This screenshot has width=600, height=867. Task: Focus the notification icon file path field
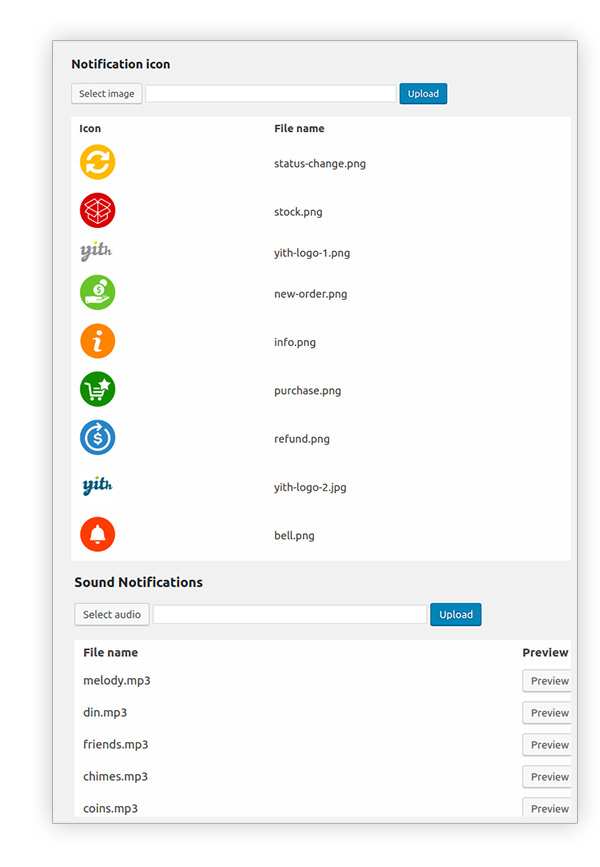tap(271, 93)
